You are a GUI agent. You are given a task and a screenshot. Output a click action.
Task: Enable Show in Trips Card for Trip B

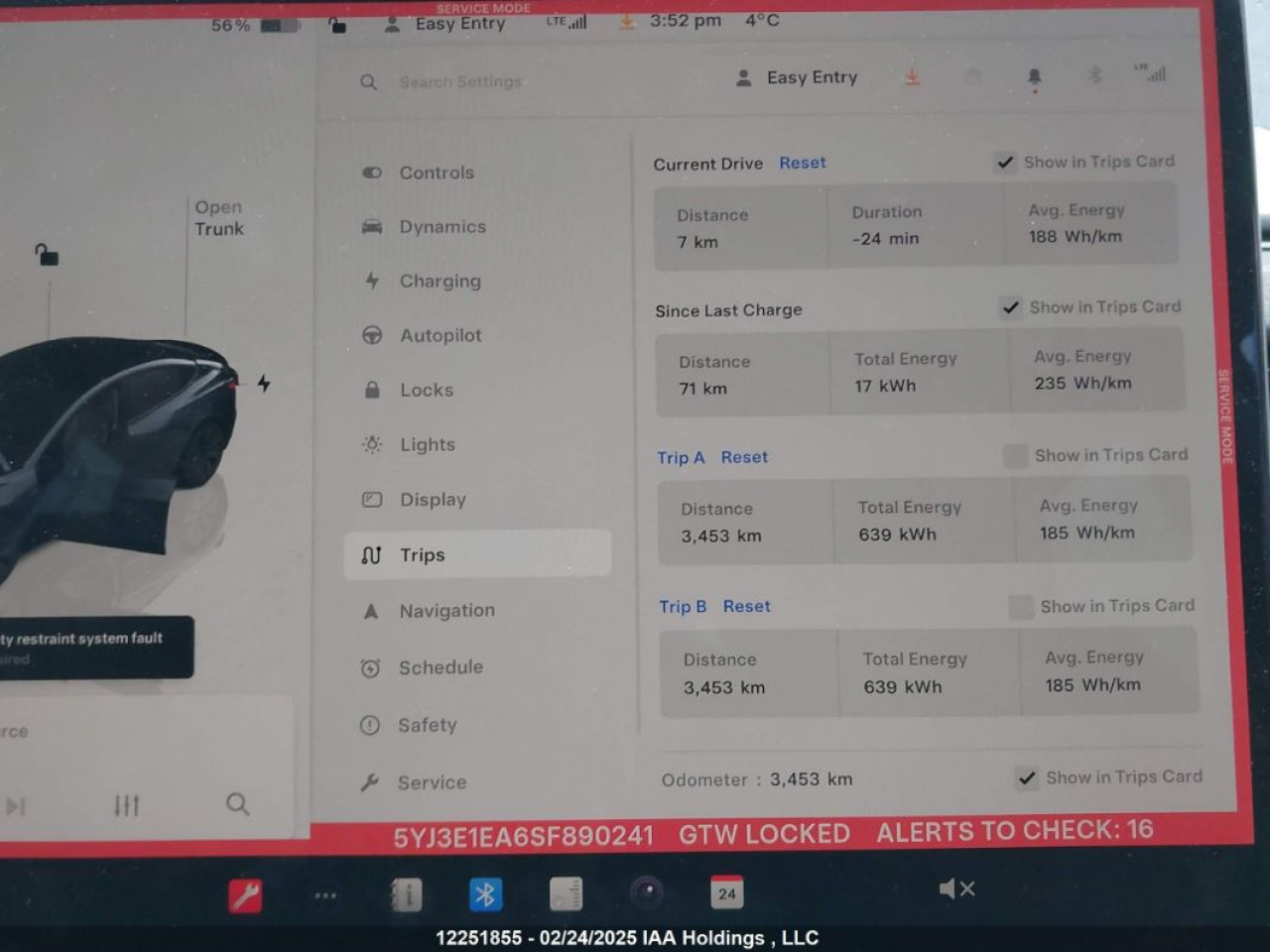[1020, 606]
